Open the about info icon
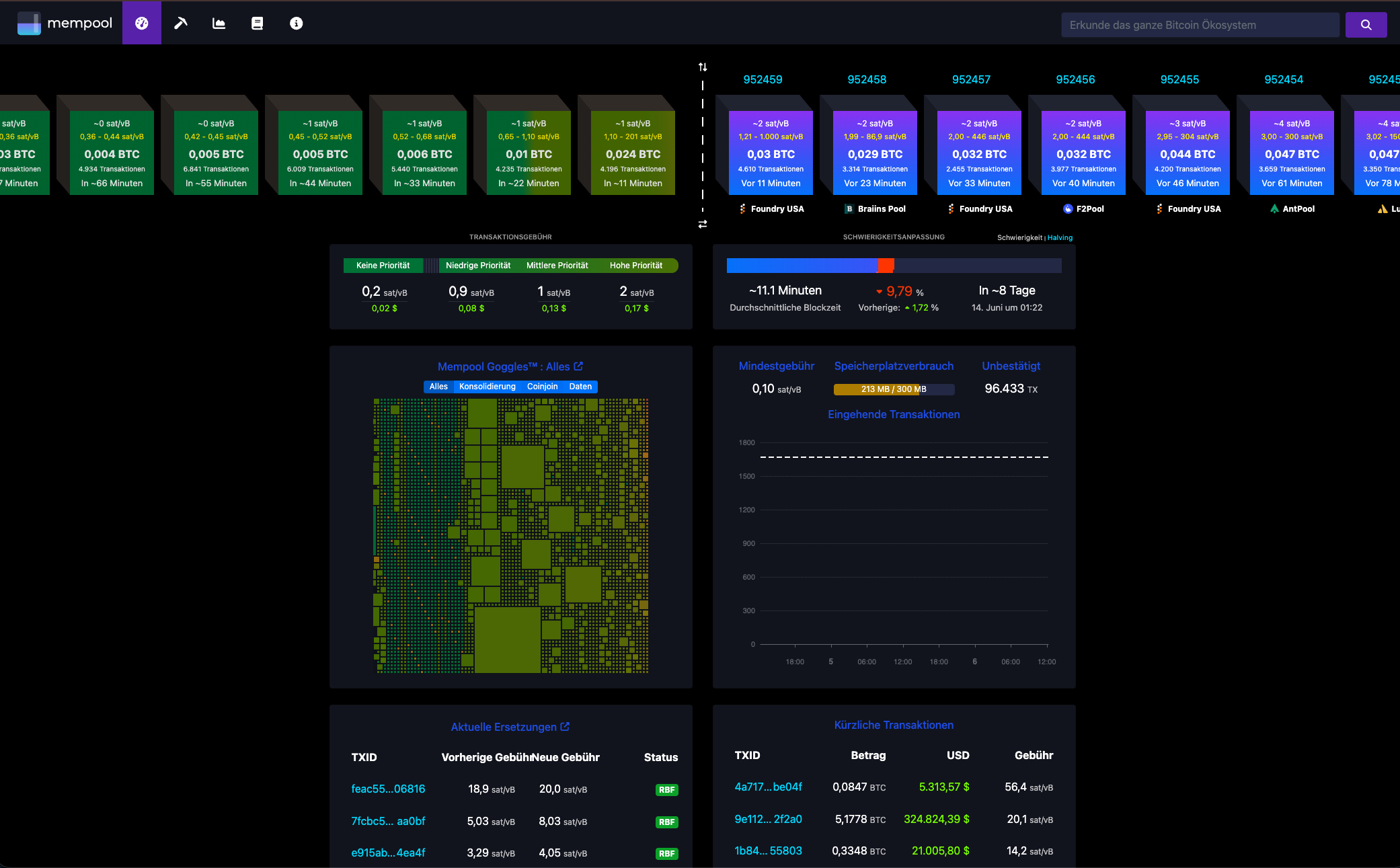 click(296, 23)
